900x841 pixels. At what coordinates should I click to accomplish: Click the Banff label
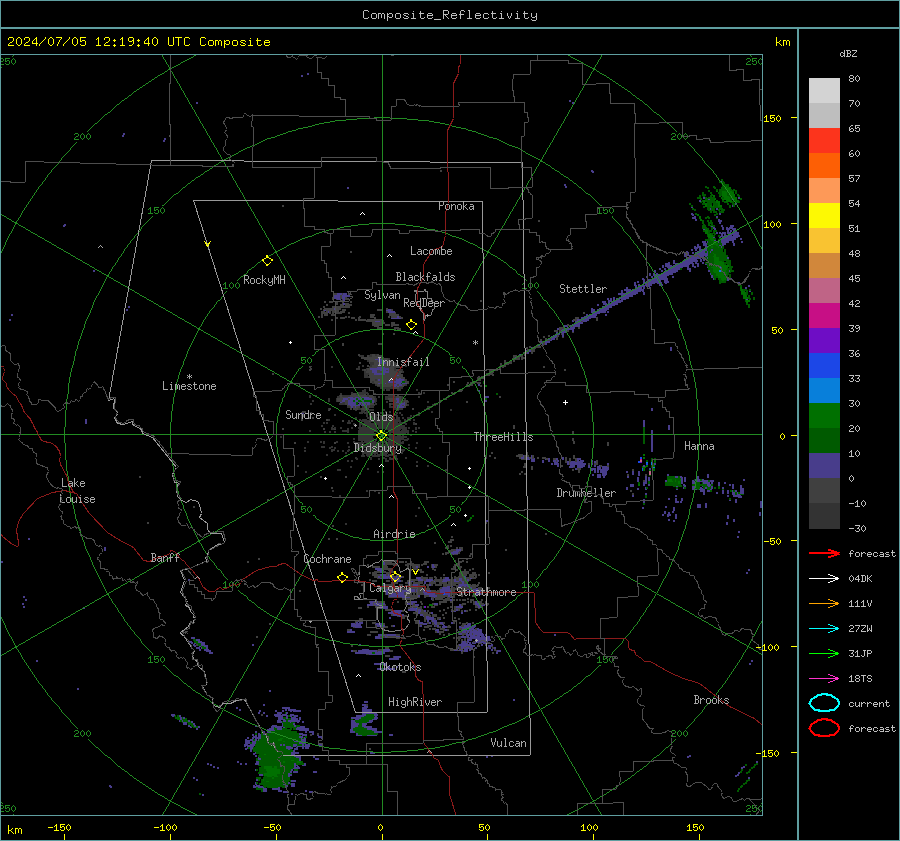(165, 557)
